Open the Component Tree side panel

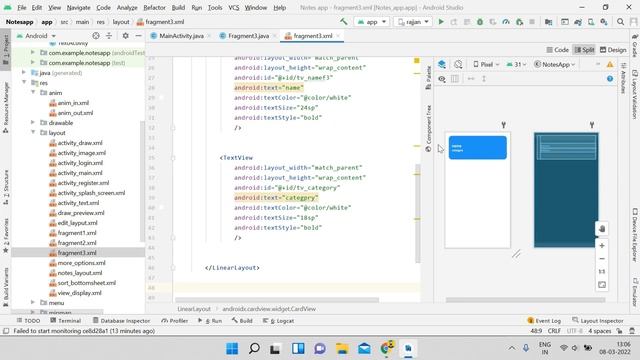[428, 129]
